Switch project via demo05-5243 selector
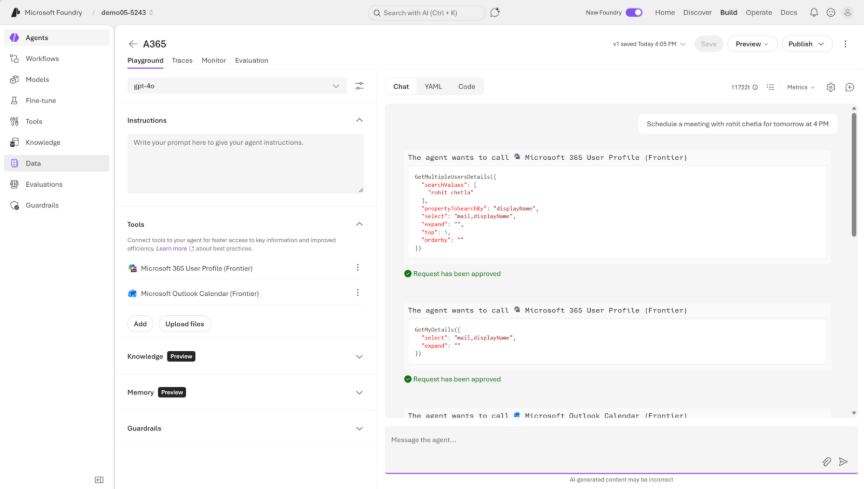 (127, 12)
